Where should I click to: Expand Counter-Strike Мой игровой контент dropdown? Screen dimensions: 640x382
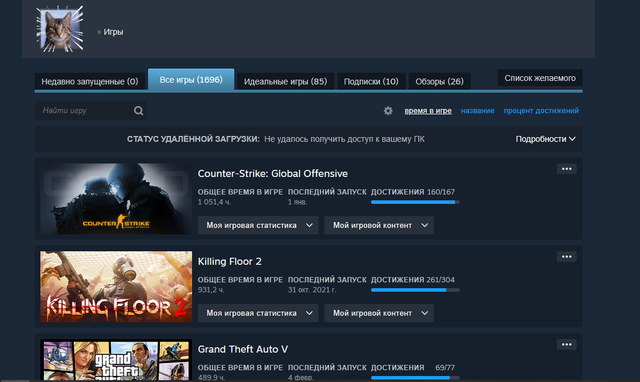[379, 225]
